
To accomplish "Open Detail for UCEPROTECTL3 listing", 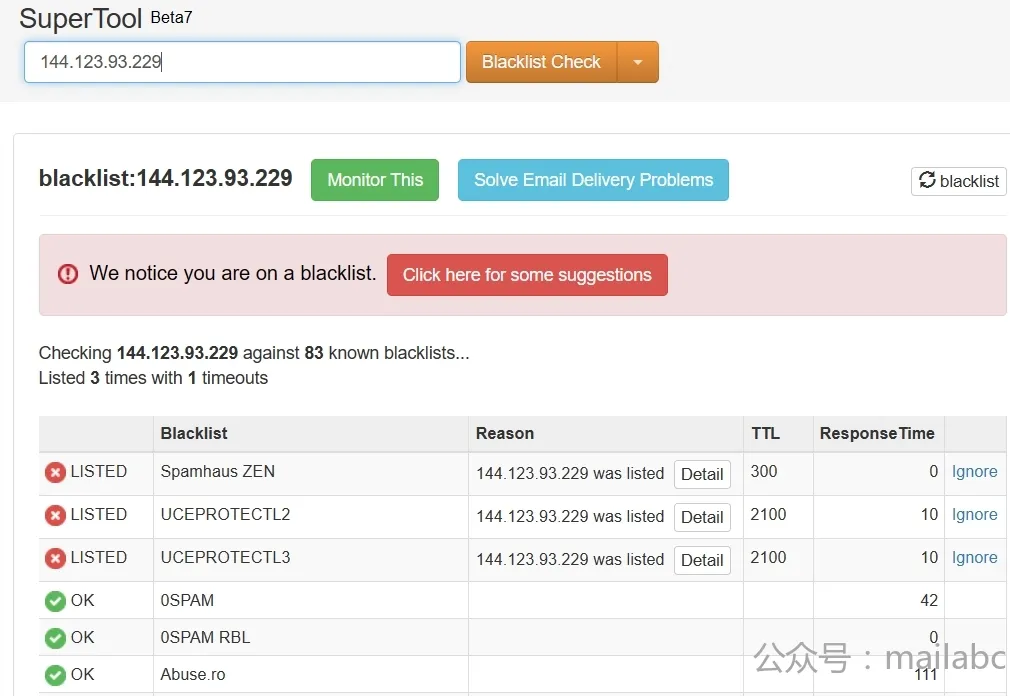I will click(702, 561).
